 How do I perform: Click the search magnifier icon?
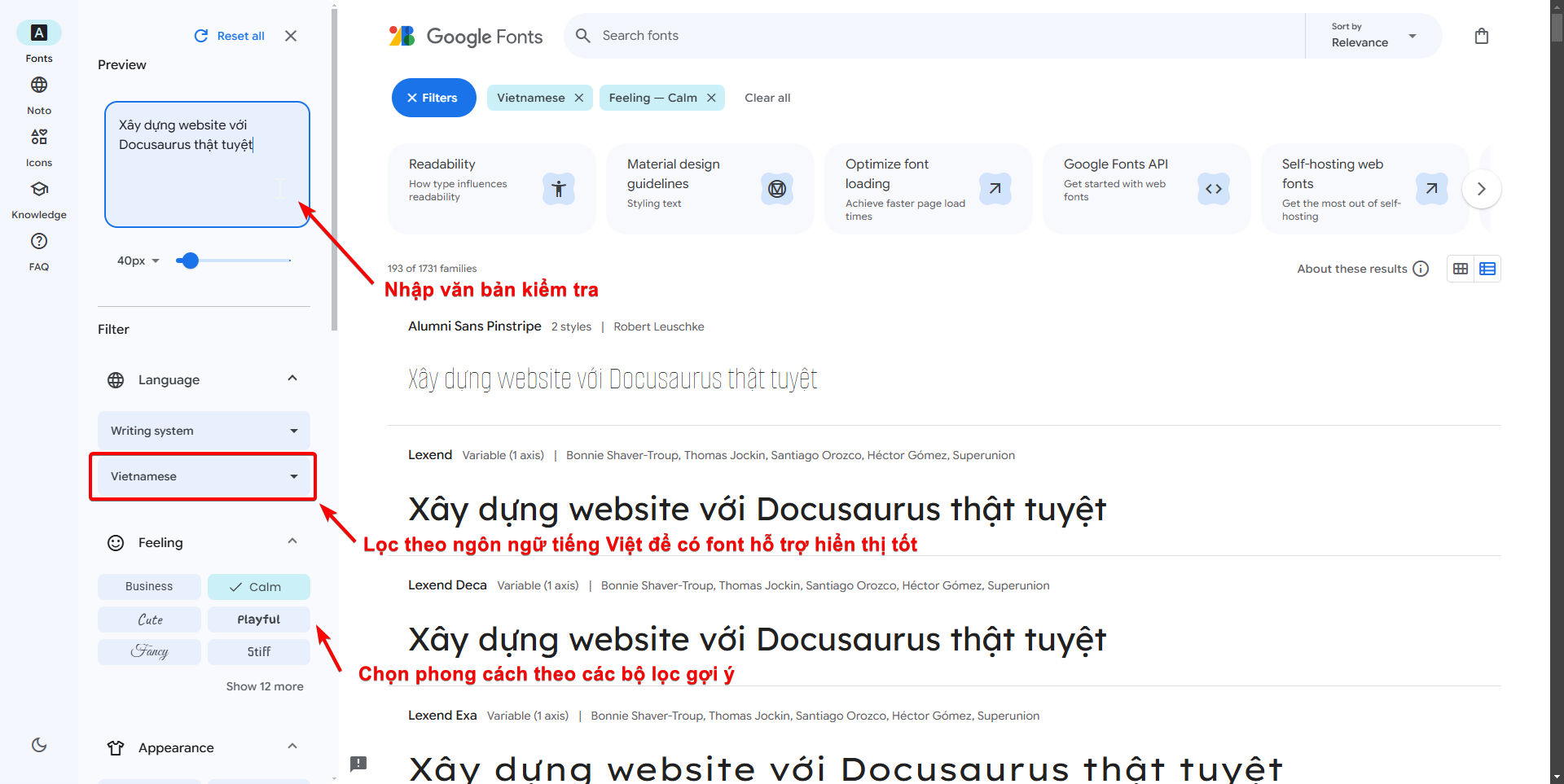(x=582, y=35)
